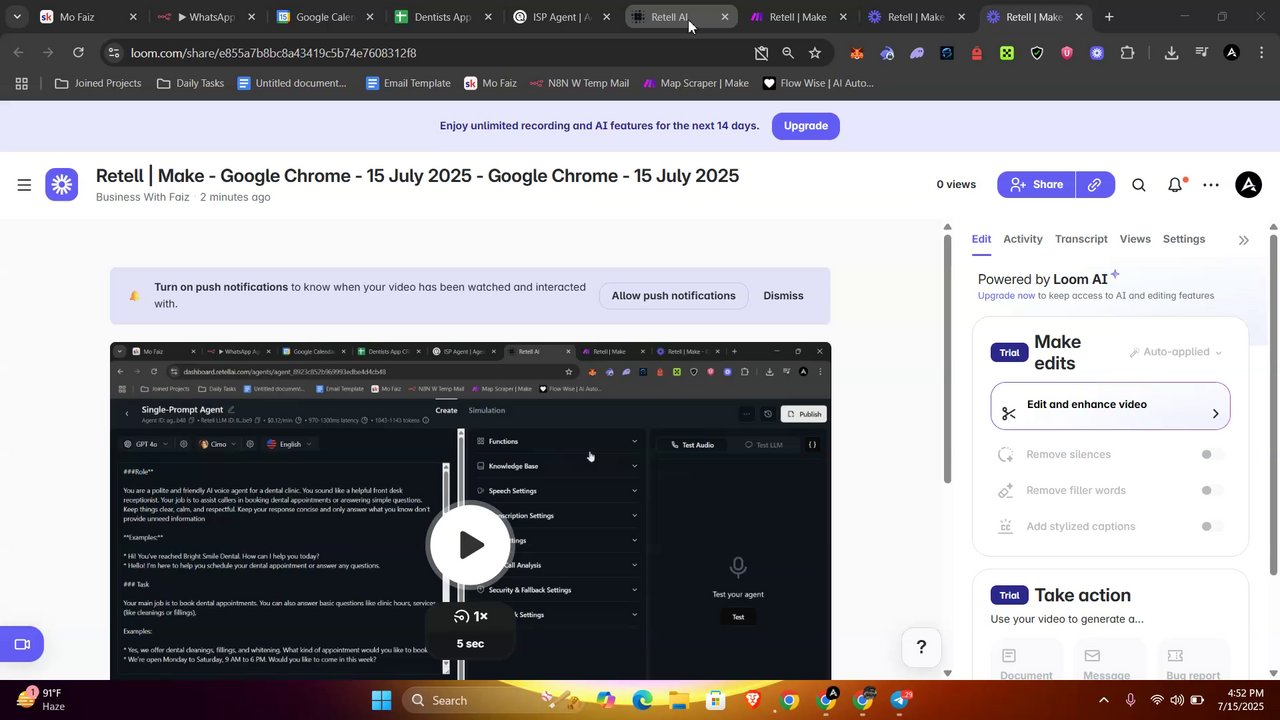The width and height of the screenshot is (1280, 720).
Task: Switch to the Activity tab
Action: click(x=1022, y=239)
